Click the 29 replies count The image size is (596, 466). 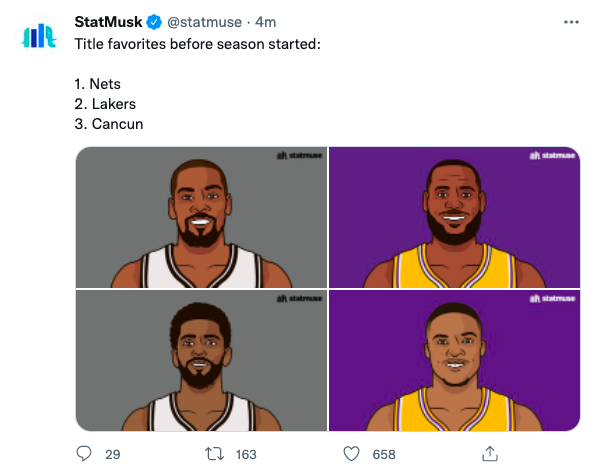tap(113, 454)
